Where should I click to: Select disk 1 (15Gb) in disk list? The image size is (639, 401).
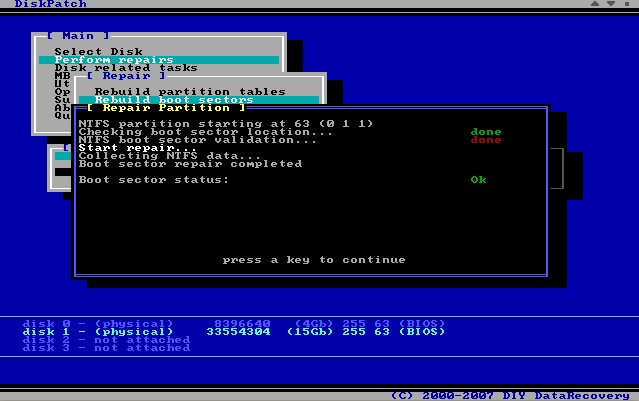pos(229,331)
